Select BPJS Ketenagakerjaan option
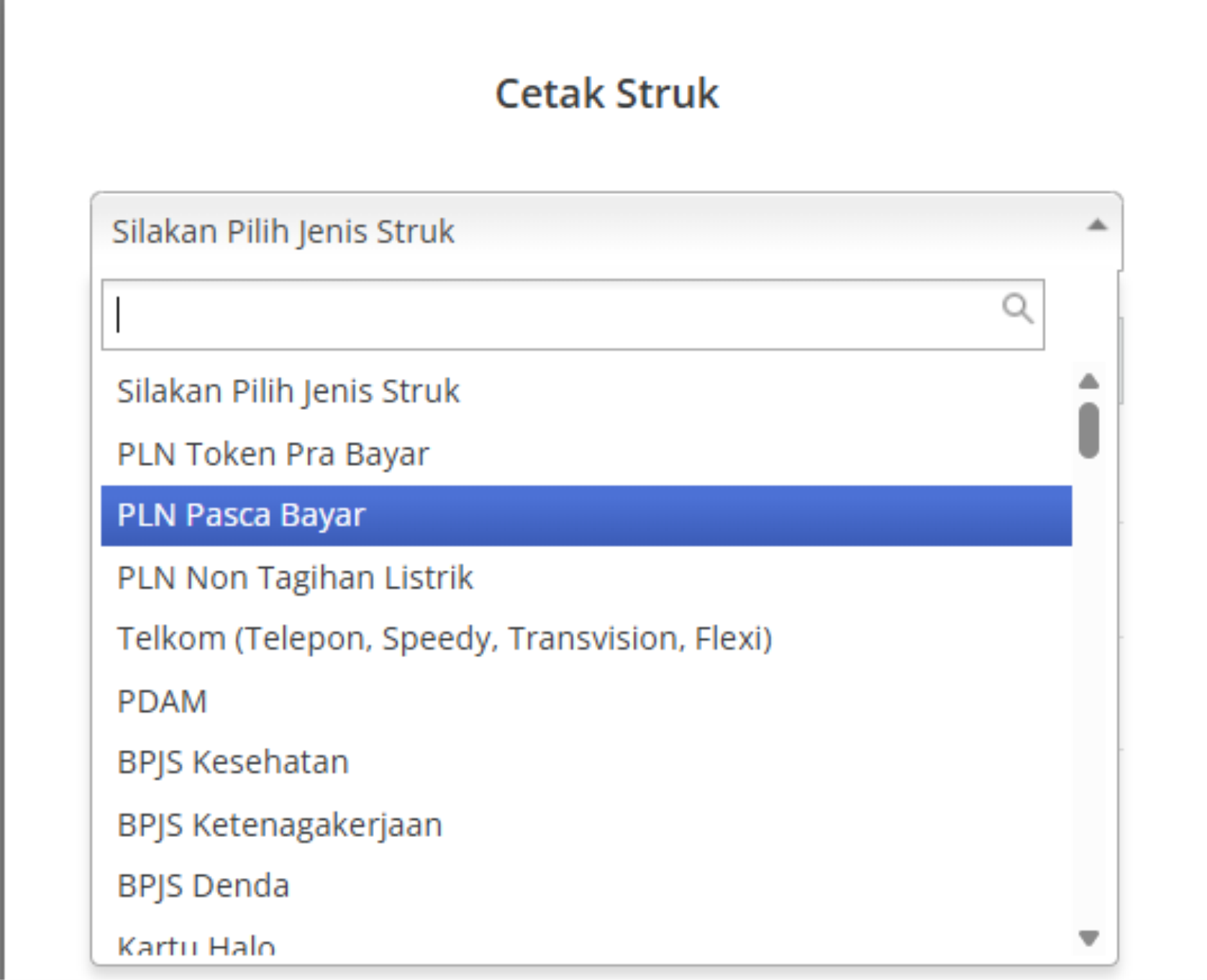The image size is (1207, 980). tap(586, 825)
